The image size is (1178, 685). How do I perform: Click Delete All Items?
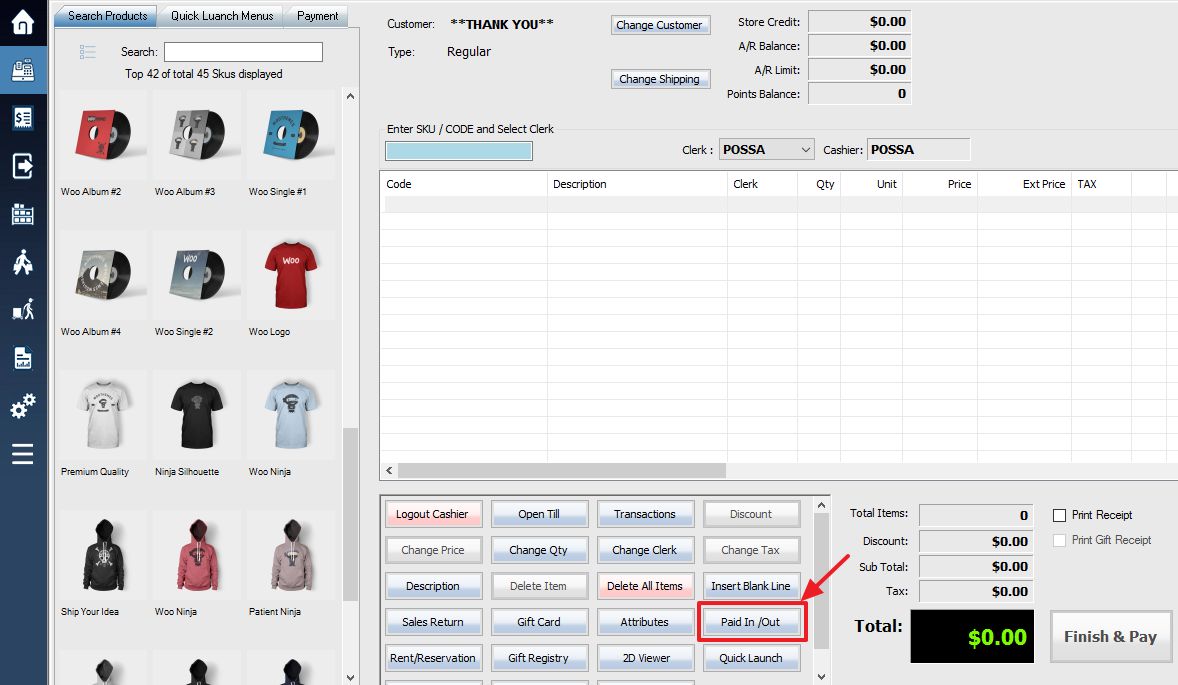point(645,587)
